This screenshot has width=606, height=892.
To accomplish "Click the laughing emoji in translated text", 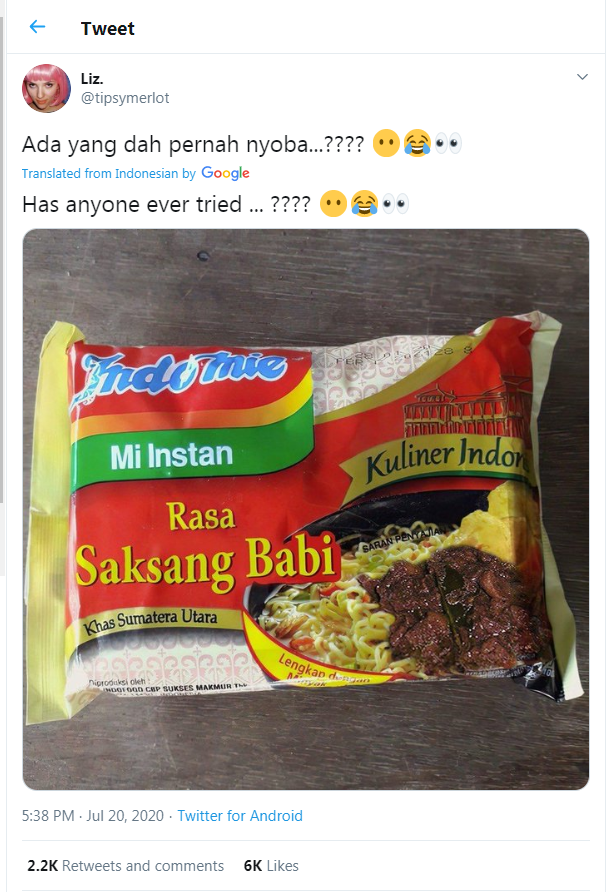I will pyautogui.click(x=364, y=204).
